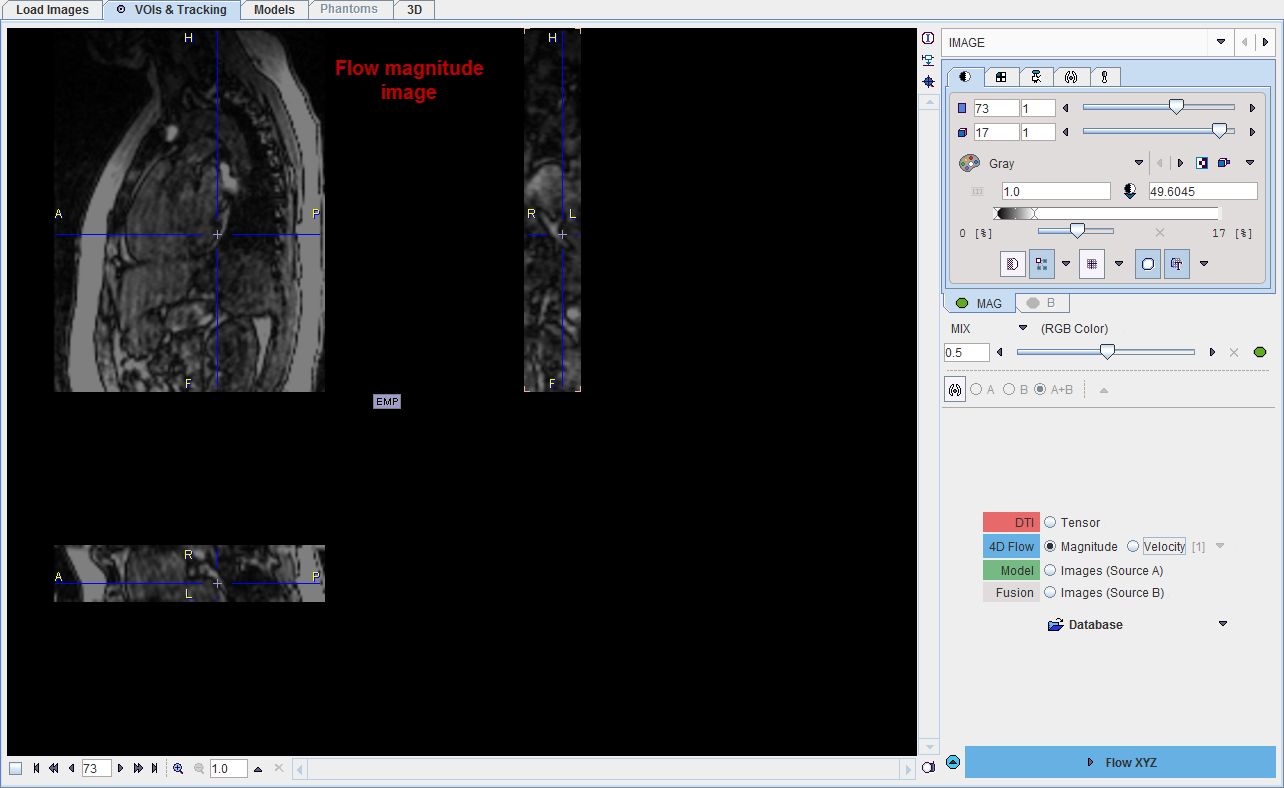The width and height of the screenshot is (1284, 788).
Task: Click the zoom in magnifier icon
Action: coord(178,769)
